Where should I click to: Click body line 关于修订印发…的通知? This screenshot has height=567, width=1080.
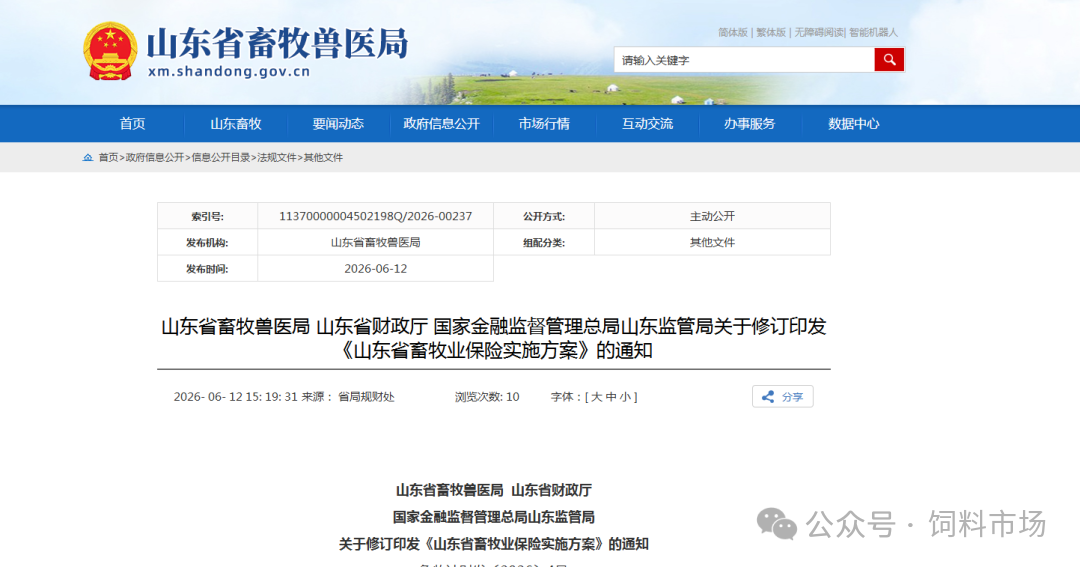pyautogui.click(x=494, y=544)
